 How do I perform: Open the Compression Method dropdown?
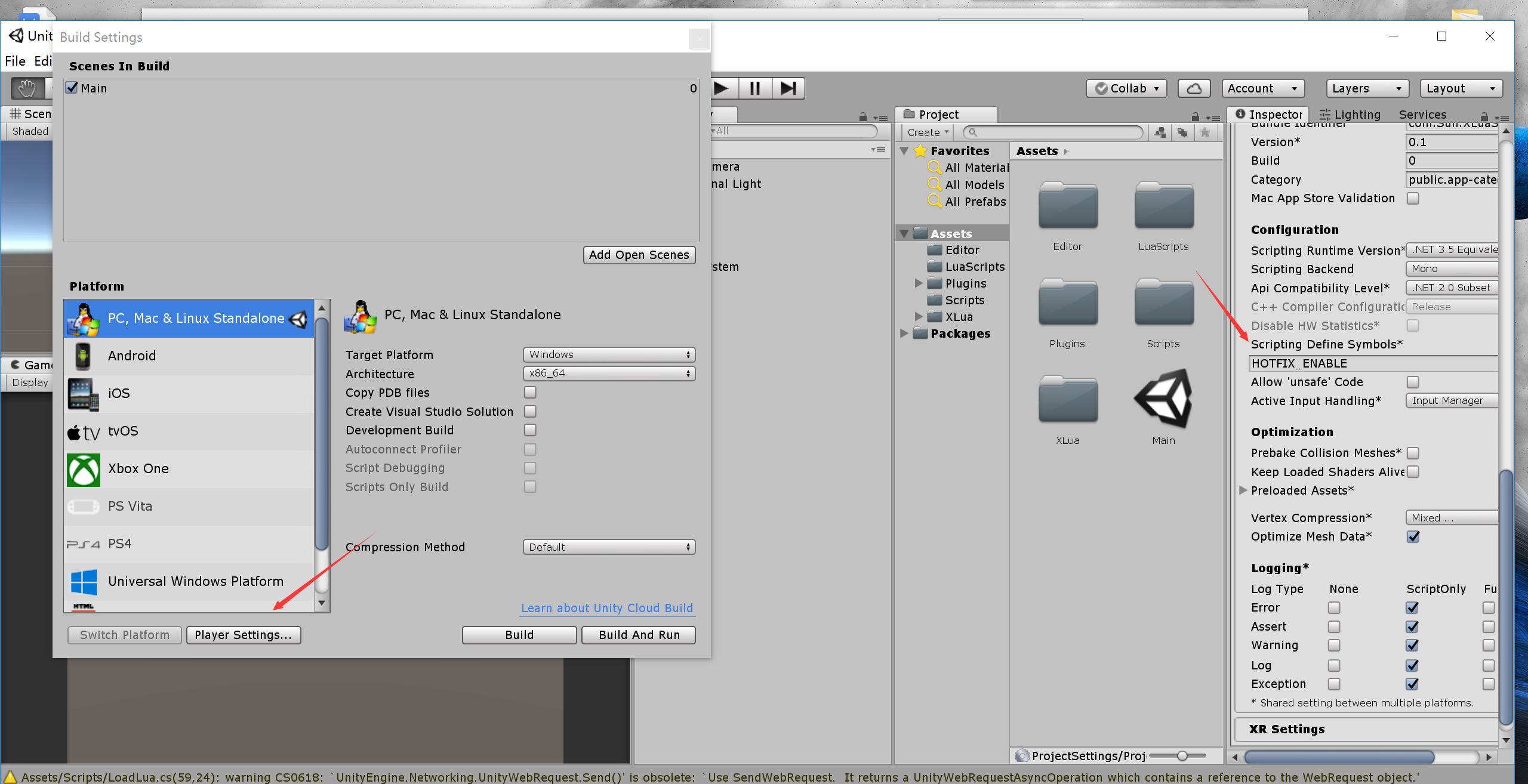coord(608,547)
